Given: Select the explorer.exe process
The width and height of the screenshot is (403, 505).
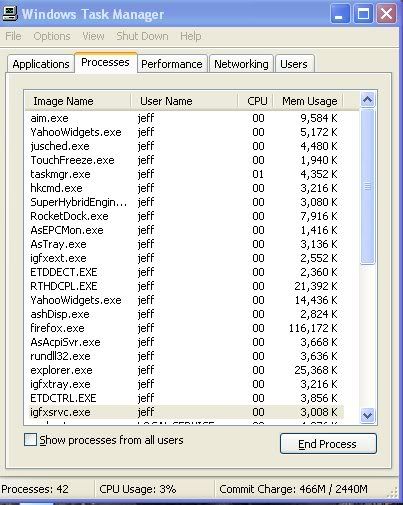Looking at the screenshot, I should [185, 370].
